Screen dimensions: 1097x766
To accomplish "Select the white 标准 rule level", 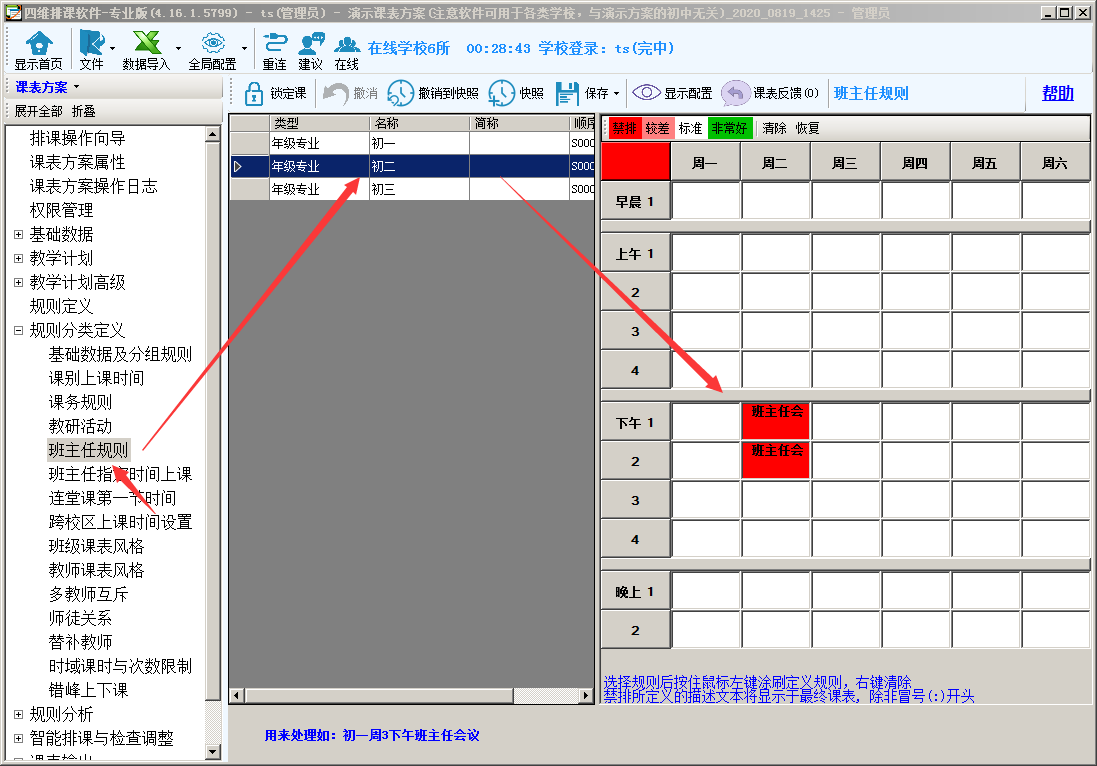I will click(x=690, y=128).
